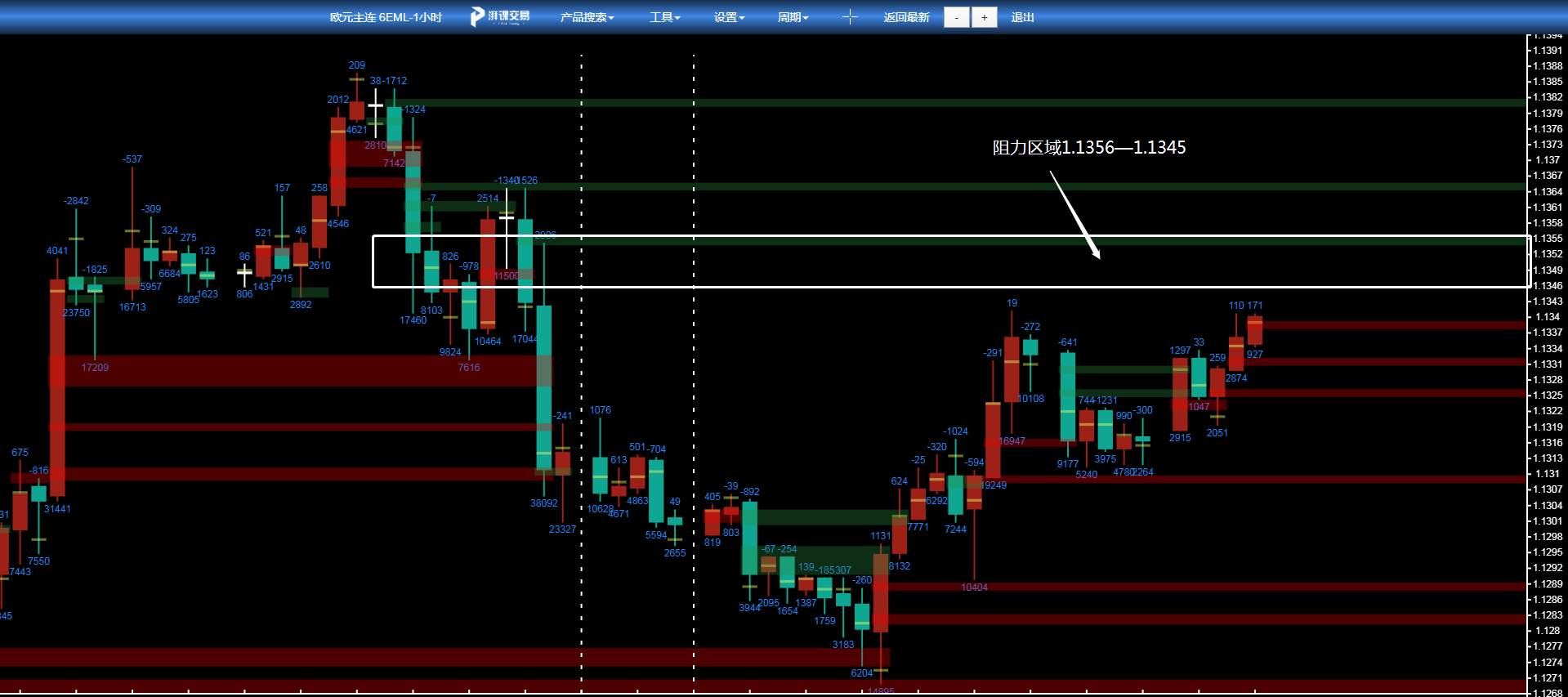Click the -537 delta label
Image resolution: width=1568 pixels, height=697 pixels.
(132, 159)
